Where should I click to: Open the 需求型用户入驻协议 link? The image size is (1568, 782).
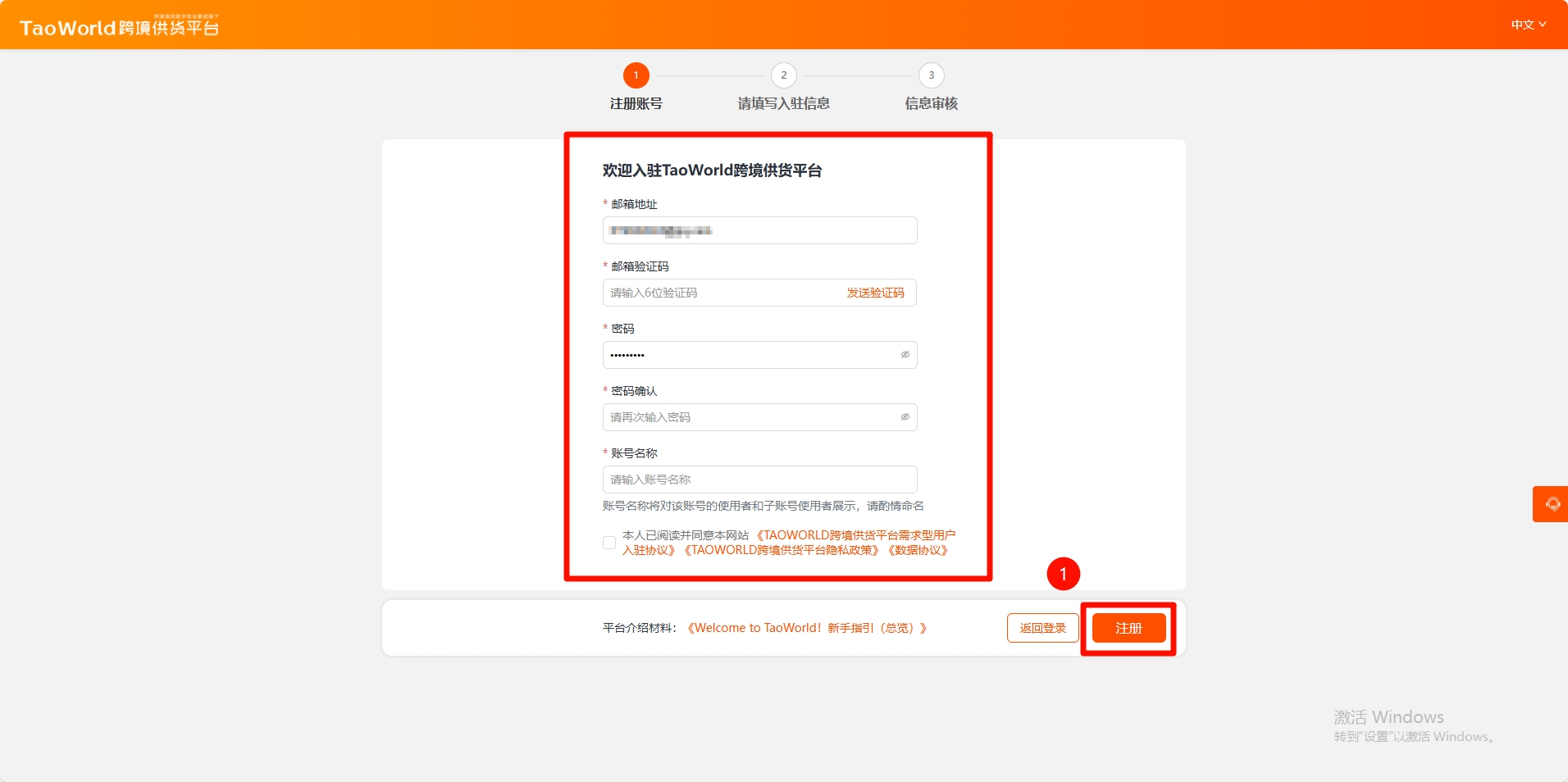855,535
